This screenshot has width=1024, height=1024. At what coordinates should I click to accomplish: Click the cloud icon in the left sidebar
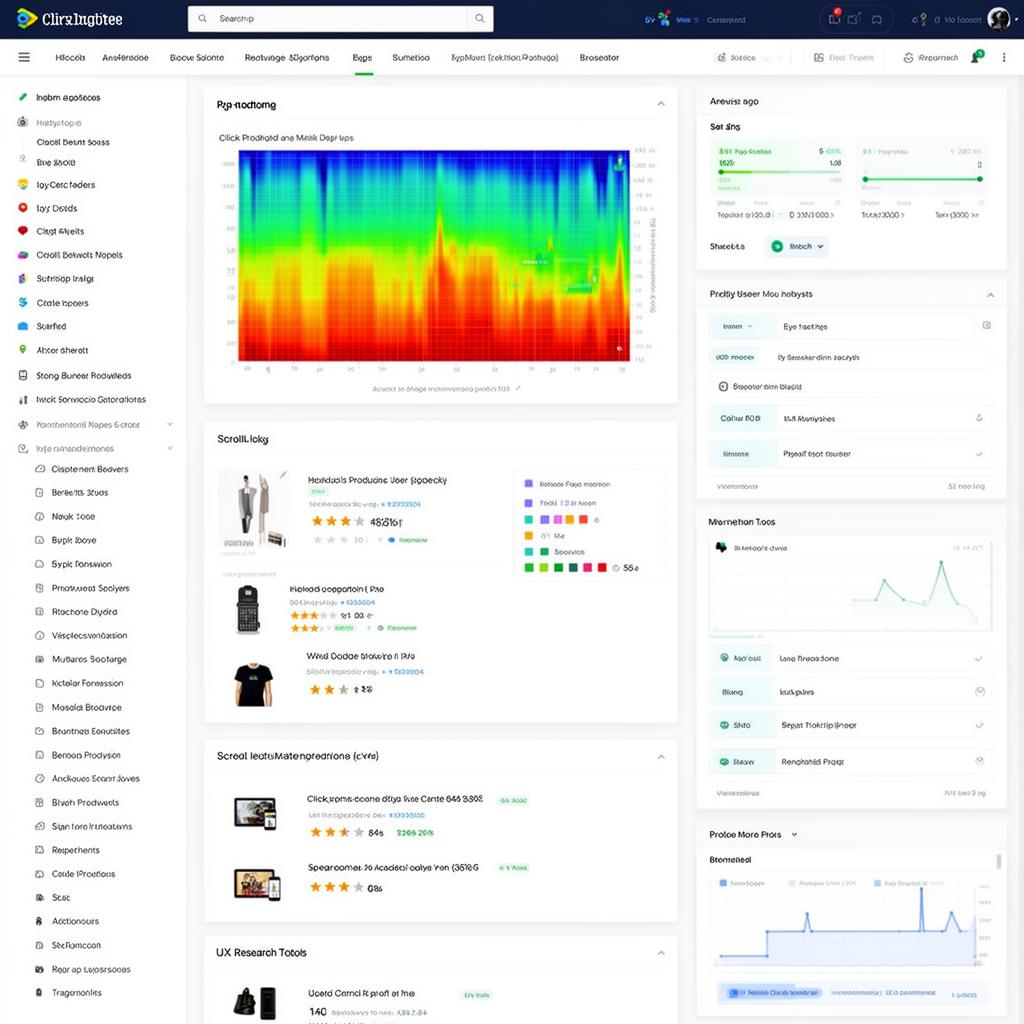point(24,326)
